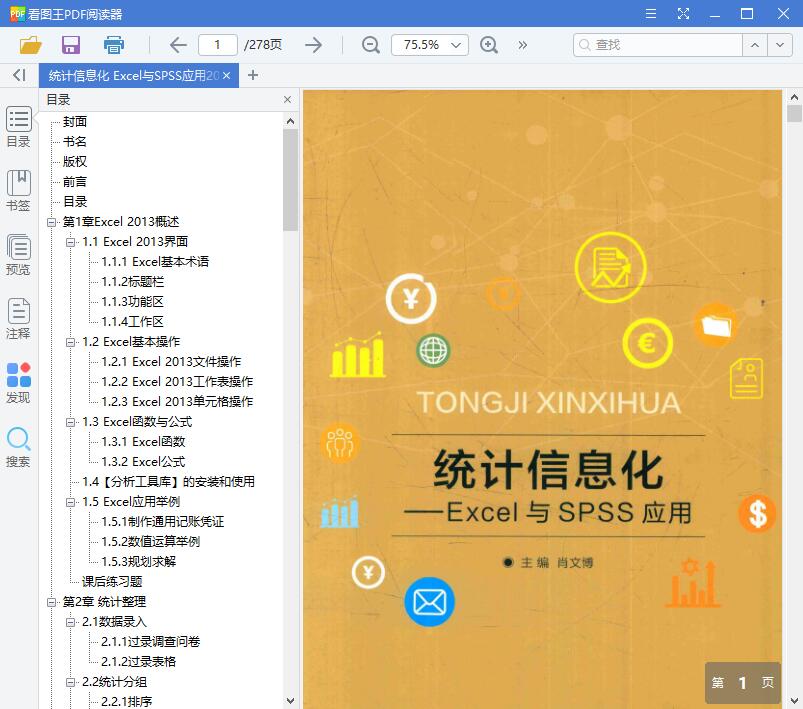803x709 pixels.
Task: Open 1.3.2 Excel公式 section
Action: point(143,462)
